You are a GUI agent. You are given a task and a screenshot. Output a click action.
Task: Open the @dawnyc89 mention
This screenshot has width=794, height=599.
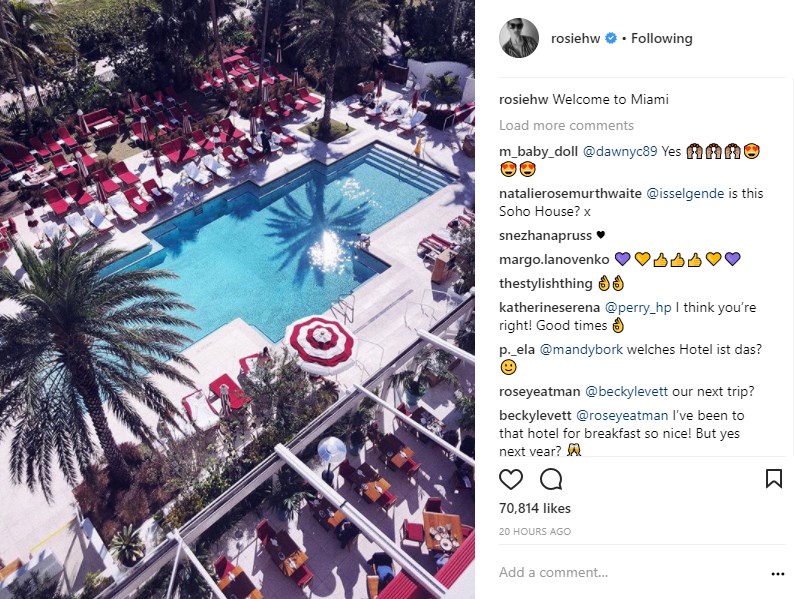click(620, 151)
